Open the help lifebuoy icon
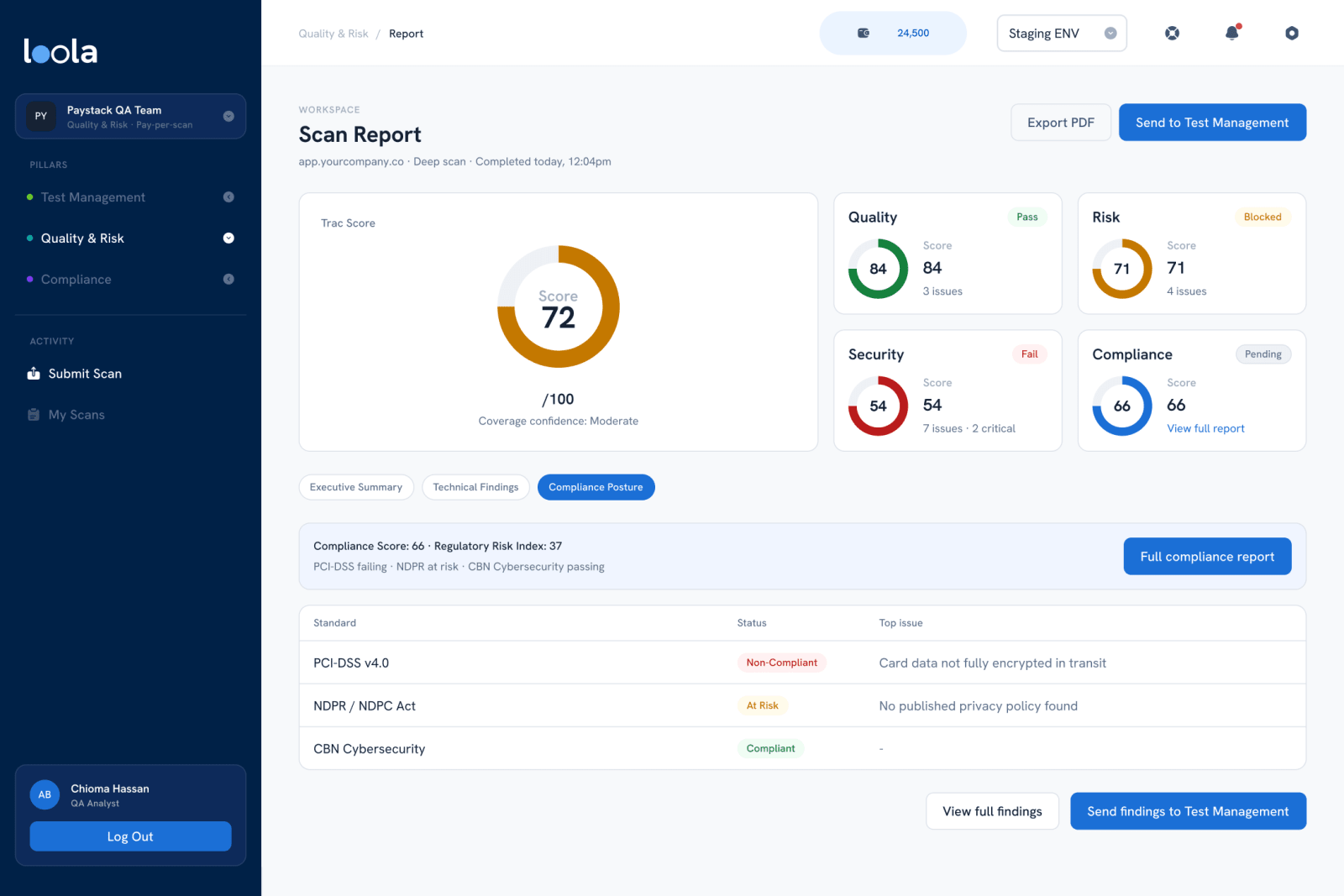This screenshot has height=896, width=1344. [1172, 34]
